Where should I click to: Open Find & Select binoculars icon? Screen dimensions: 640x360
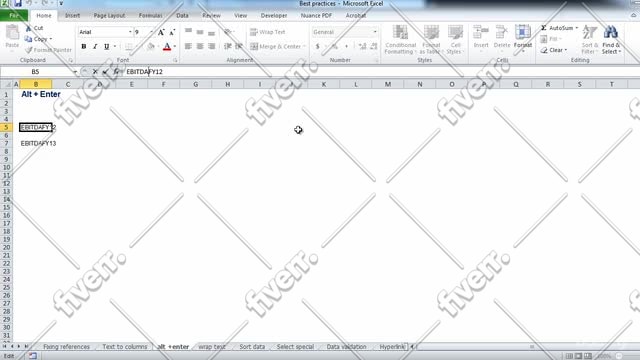tap(611, 32)
